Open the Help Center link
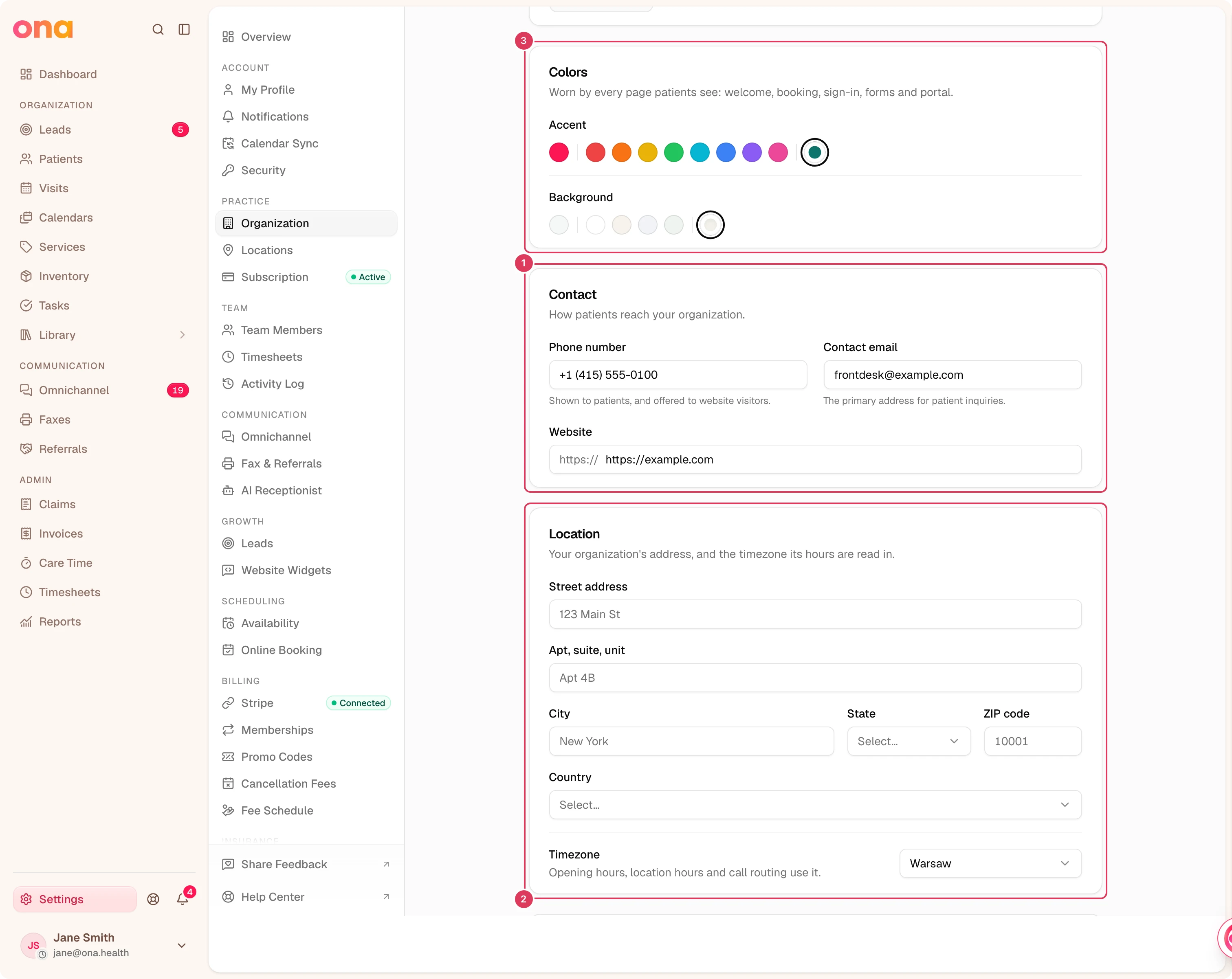The width and height of the screenshot is (1232, 979). click(x=306, y=897)
